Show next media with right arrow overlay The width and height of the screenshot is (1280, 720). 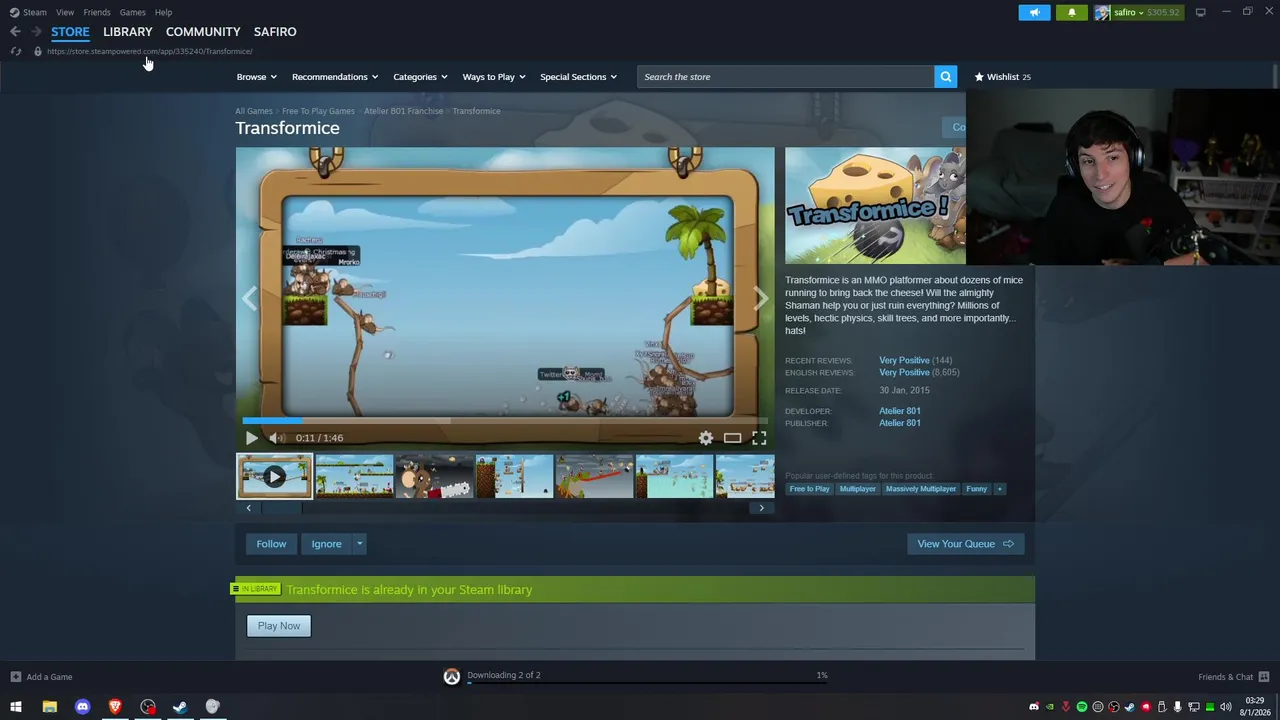[760, 298]
